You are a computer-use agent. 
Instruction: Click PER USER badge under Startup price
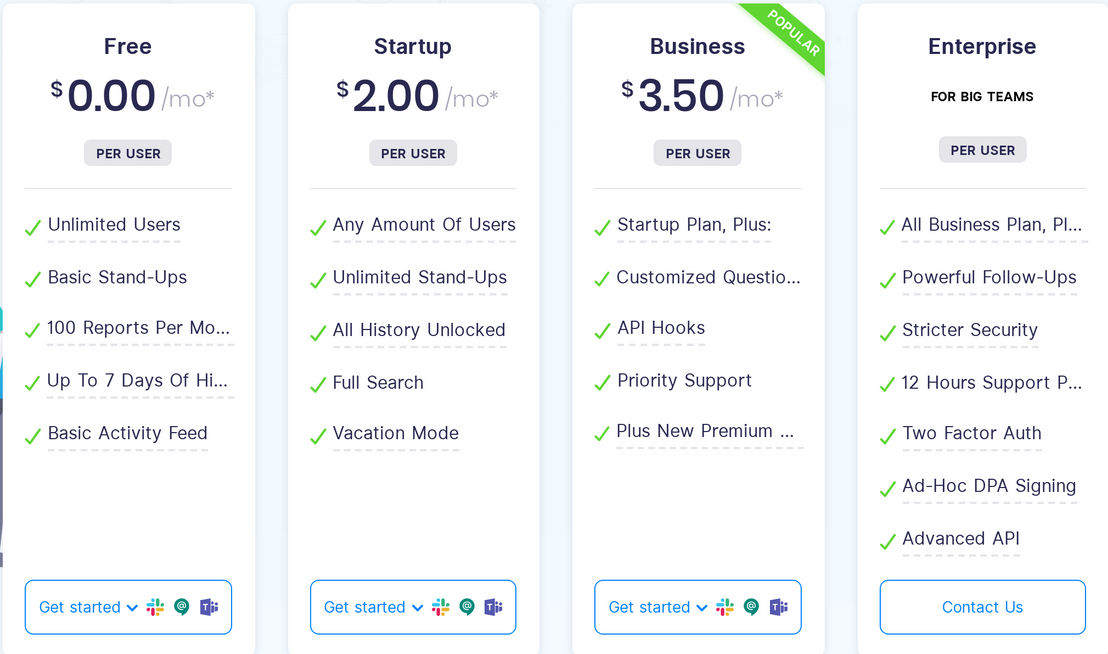[x=413, y=153]
